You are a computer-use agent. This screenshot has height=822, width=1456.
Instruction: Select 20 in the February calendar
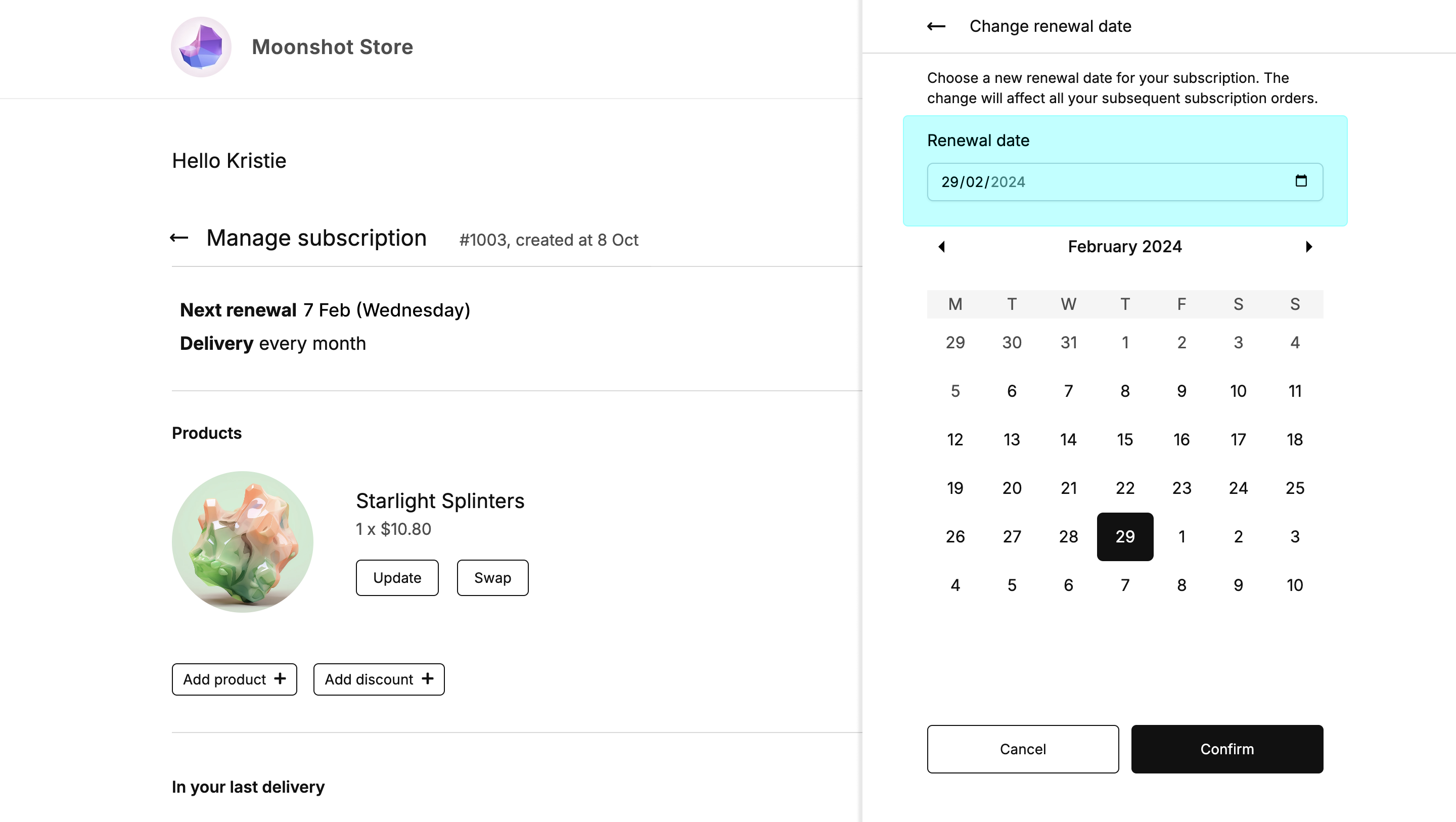tap(1012, 488)
